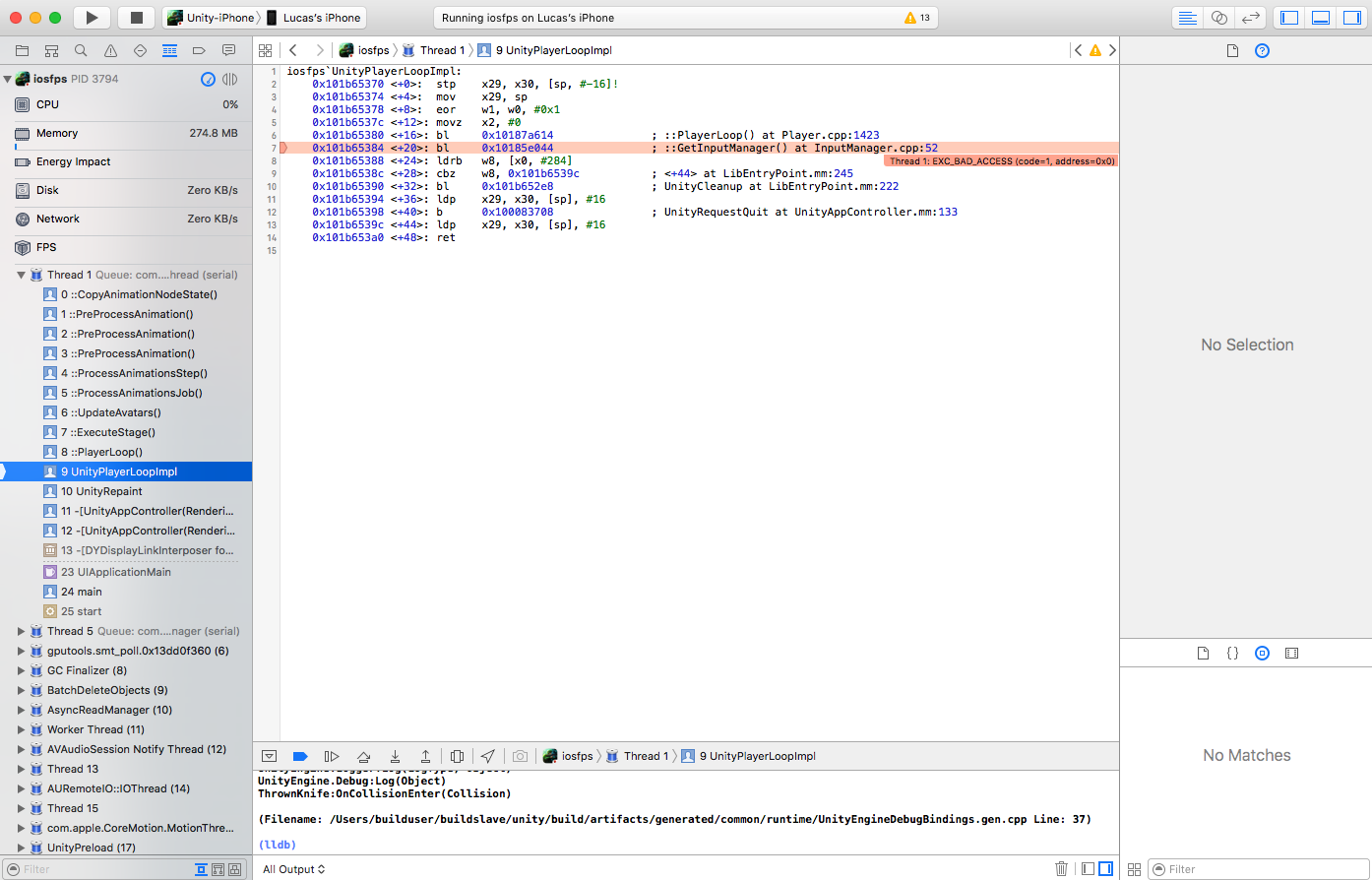The width and height of the screenshot is (1372, 880).
Task: Toggle the Debug area visibility
Action: coord(1321,18)
